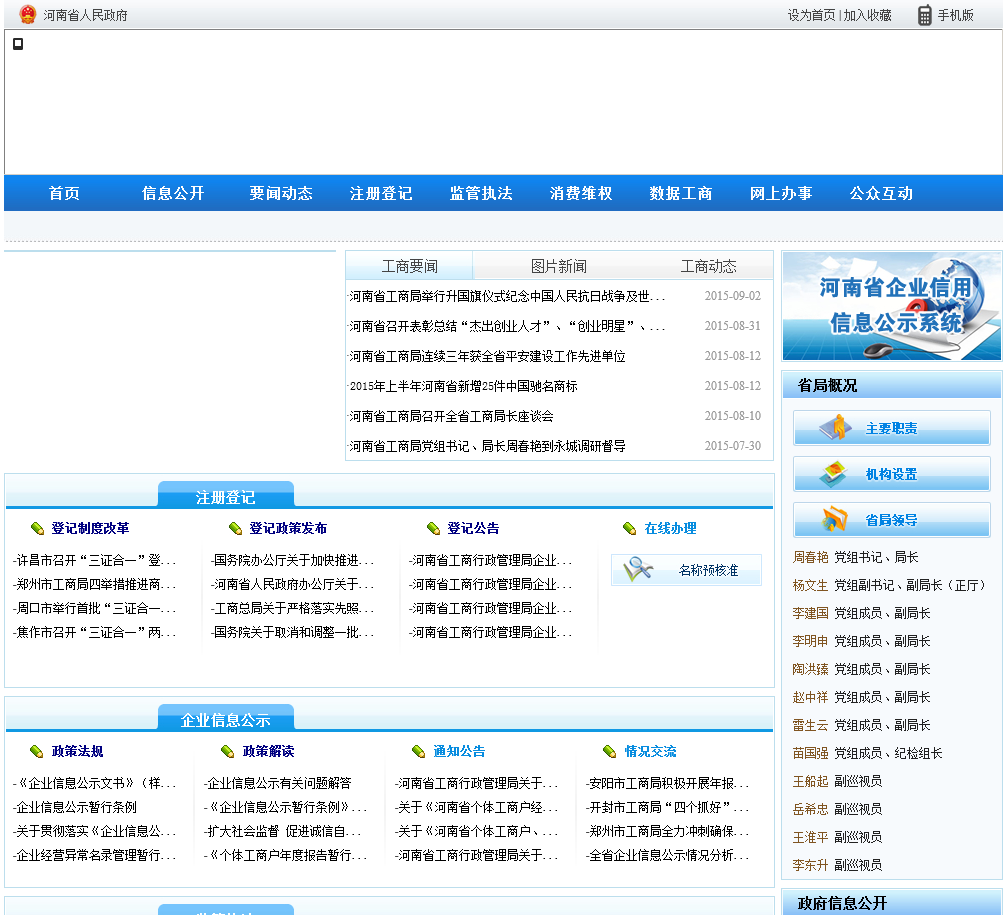Image resolution: width=1007 pixels, height=915 pixels.
Task: Open the 登记政策发布 section heading
Action: pyautogui.click(x=288, y=528)
